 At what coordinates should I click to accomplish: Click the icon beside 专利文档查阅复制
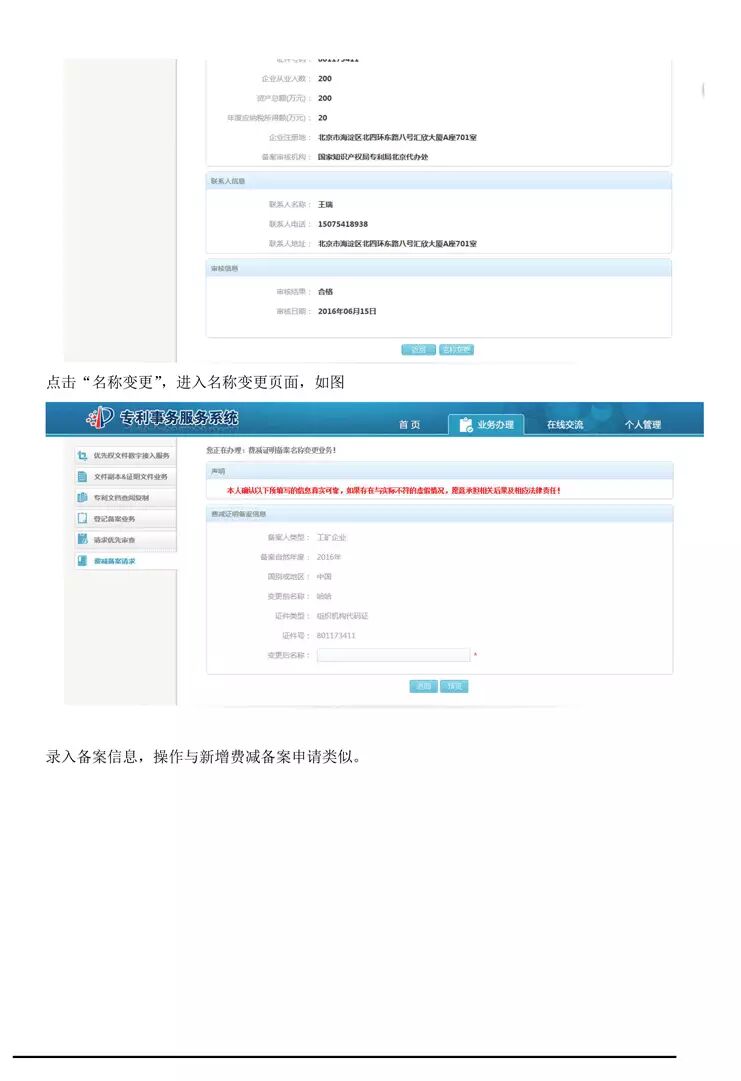[82, 497]
